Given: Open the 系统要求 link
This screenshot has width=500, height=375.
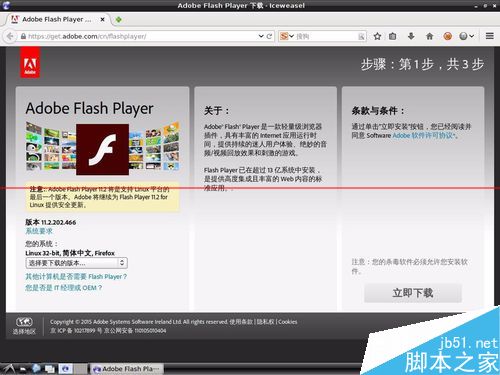Looking at the screenshot, I should tap(39, 231).
